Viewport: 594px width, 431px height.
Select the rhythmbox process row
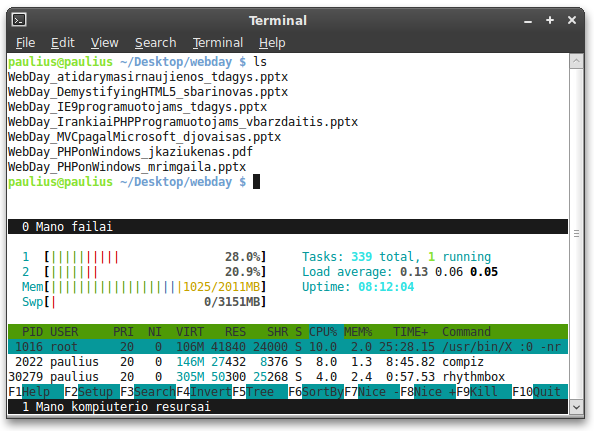tap(288, 377)
